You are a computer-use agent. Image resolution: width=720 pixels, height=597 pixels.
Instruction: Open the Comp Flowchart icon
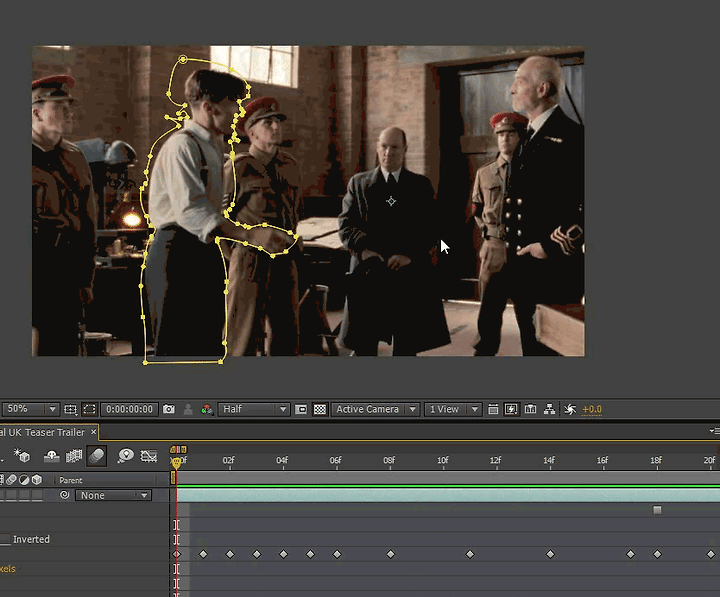549,409
